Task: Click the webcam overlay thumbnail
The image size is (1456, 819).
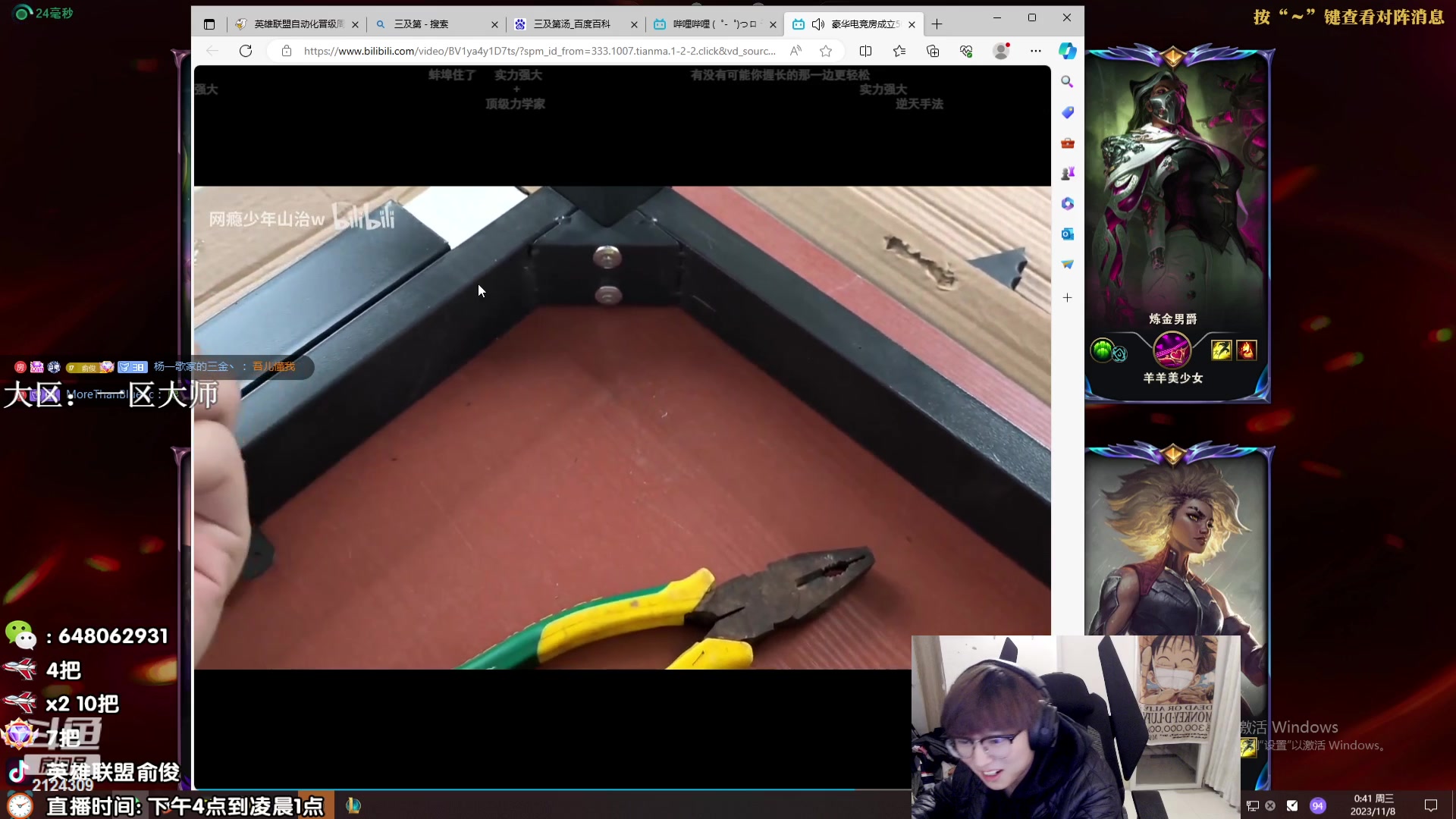Action: click(1075, 726)
